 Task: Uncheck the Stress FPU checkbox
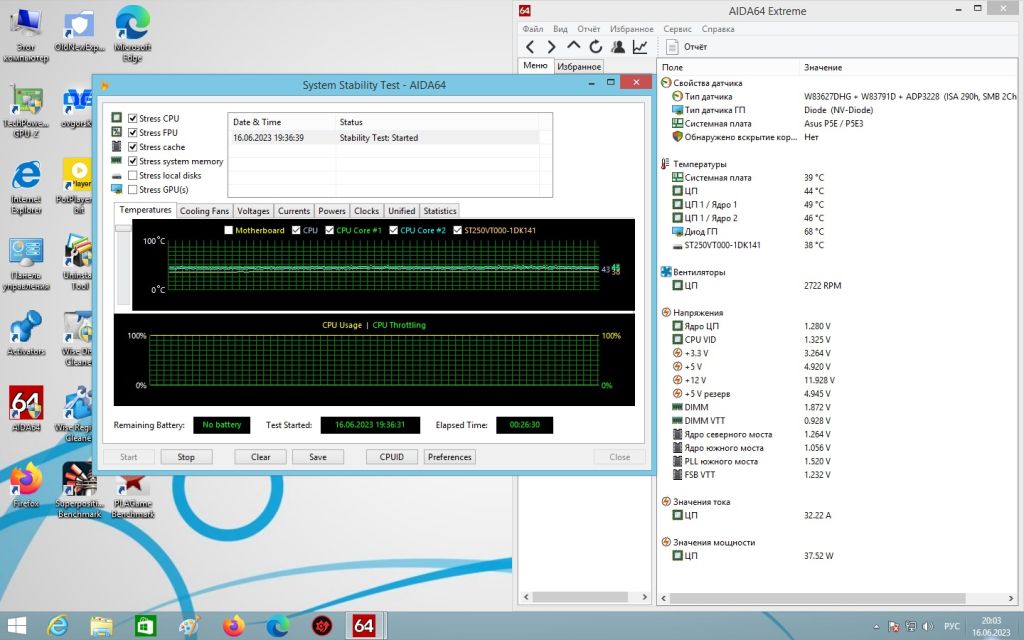(133, 133)
